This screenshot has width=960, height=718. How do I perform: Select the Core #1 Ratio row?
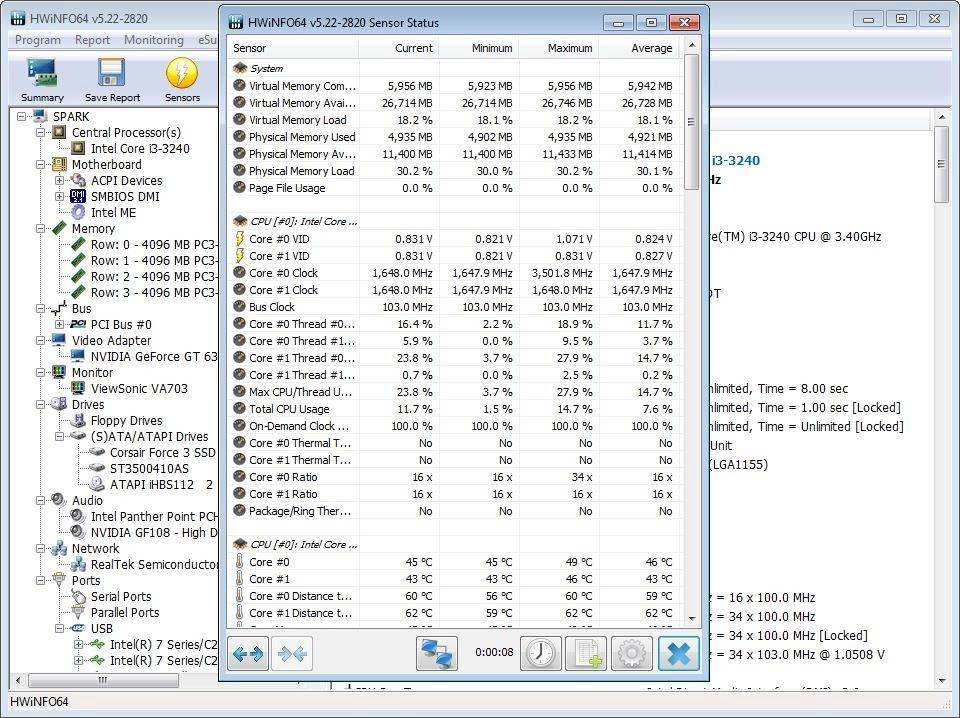[454, 493]
